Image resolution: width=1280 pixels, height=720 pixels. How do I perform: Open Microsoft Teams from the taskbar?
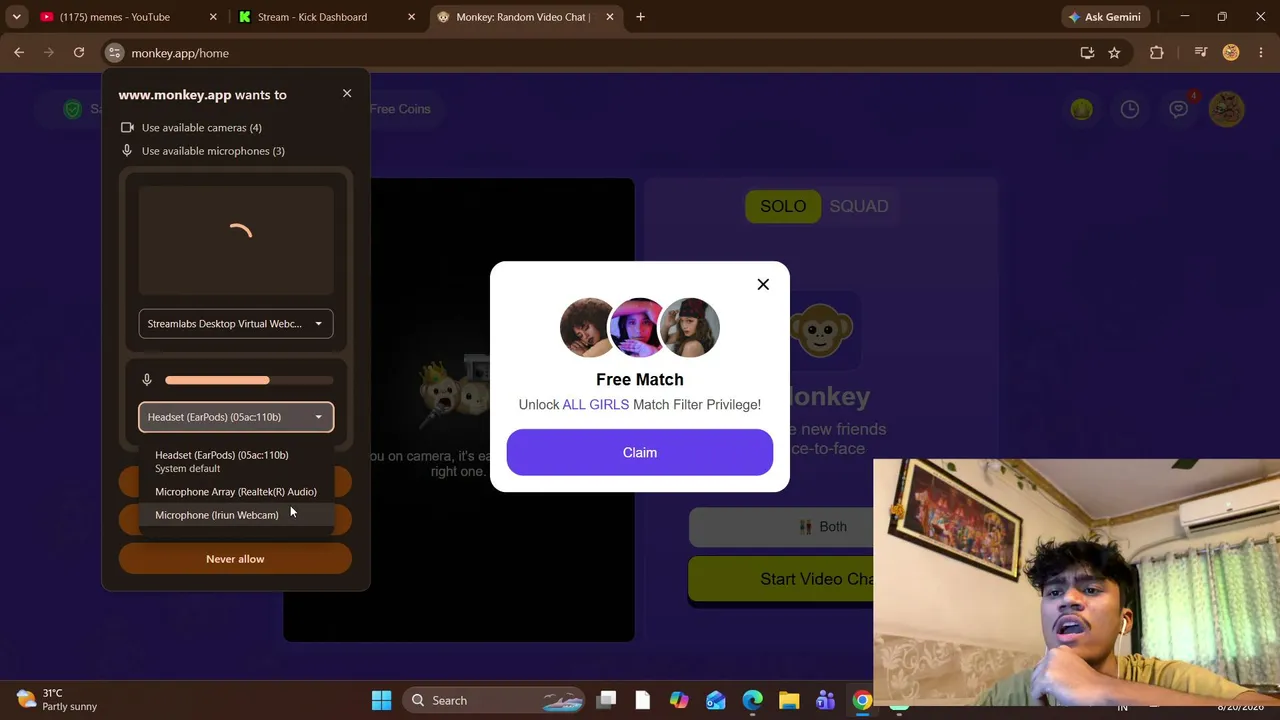coord(825,701)
